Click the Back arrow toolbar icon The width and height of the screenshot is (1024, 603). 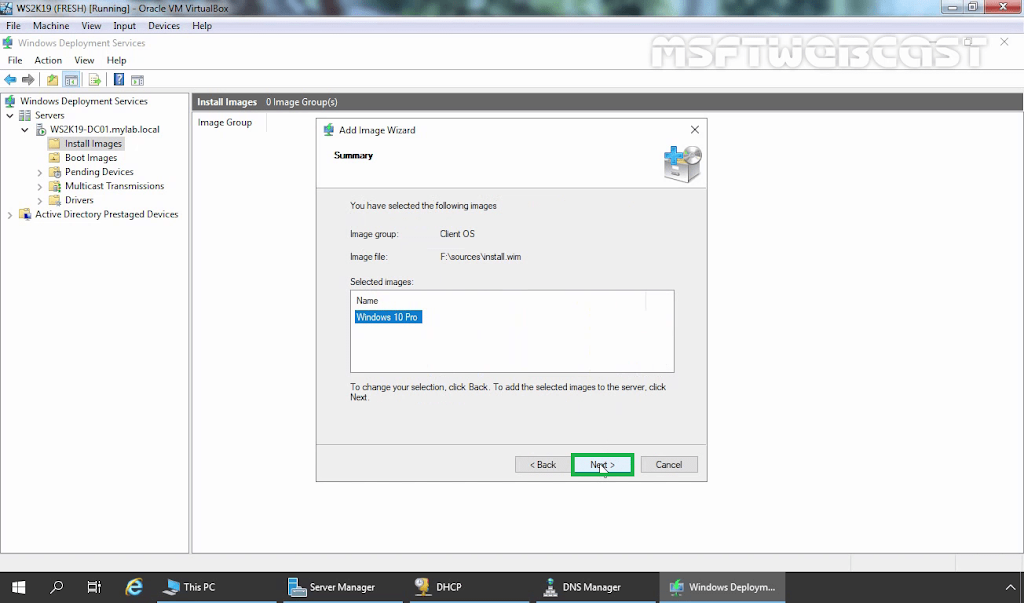(10, 80)
